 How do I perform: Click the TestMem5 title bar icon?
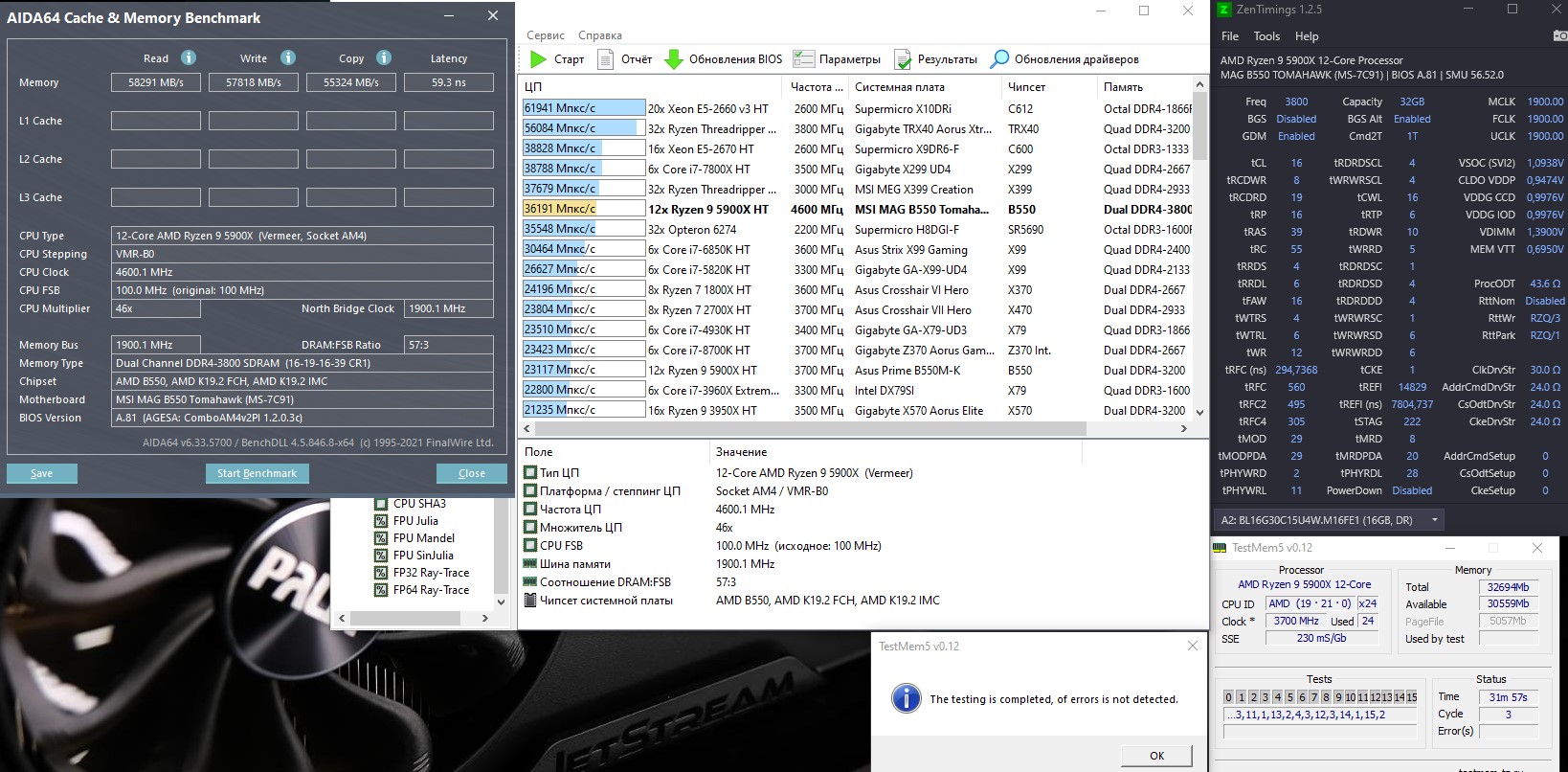1220,548
